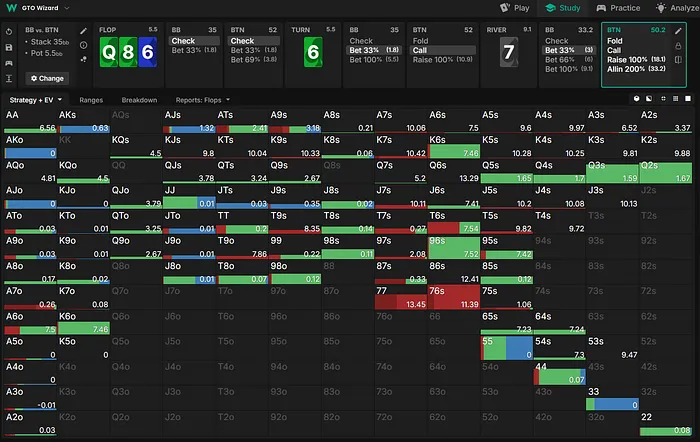Click the JJ hand cell
This screenshot has width=700, height=442.
pyautogui.click(x=189, y=196)
